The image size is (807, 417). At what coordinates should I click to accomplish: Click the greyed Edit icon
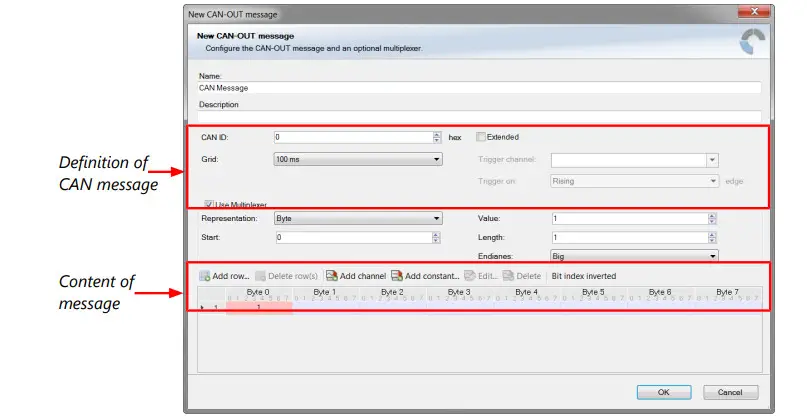coord(470,276)
